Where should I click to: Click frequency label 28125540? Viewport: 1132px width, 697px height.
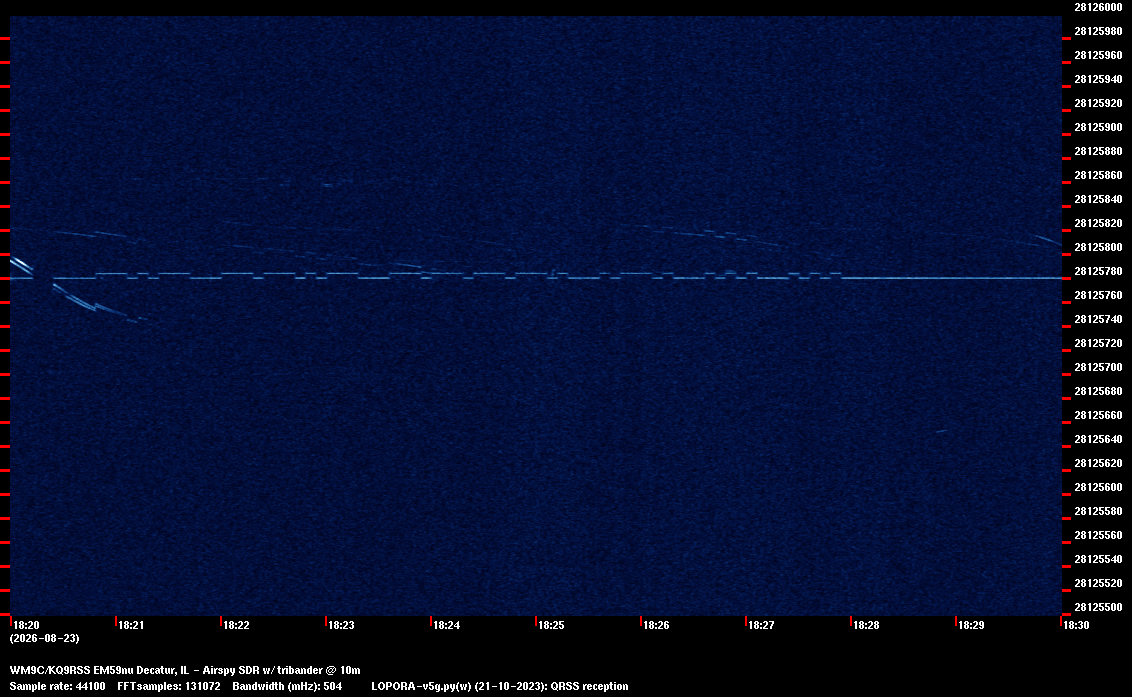click(1098, 559)
